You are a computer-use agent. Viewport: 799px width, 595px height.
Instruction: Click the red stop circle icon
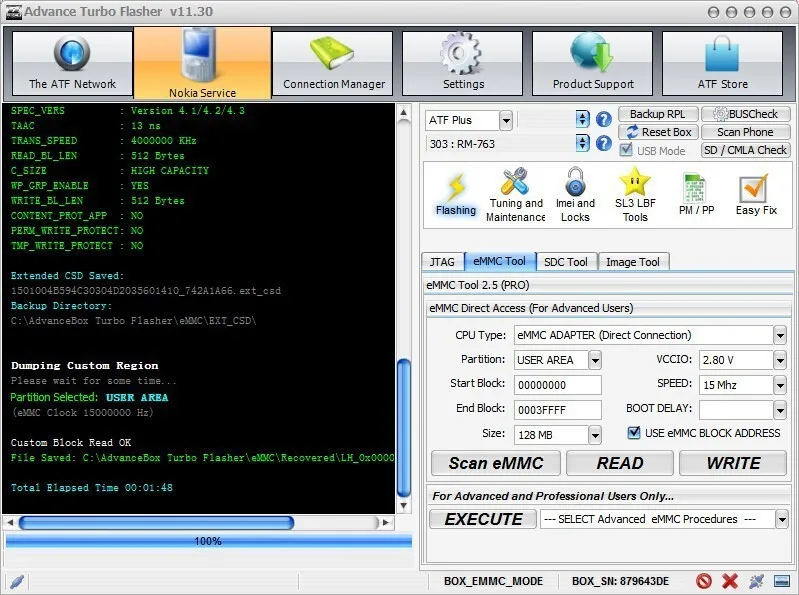click(704, 581)
